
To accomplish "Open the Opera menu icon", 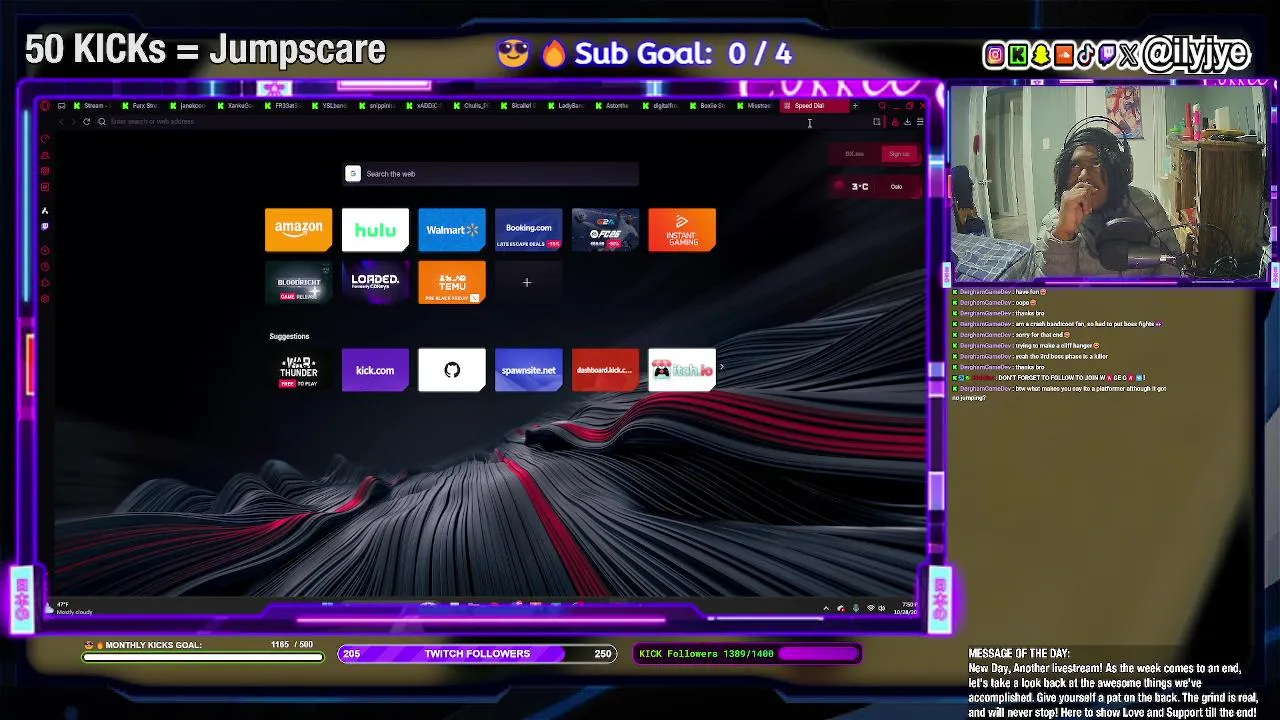I will click(45, 105).
